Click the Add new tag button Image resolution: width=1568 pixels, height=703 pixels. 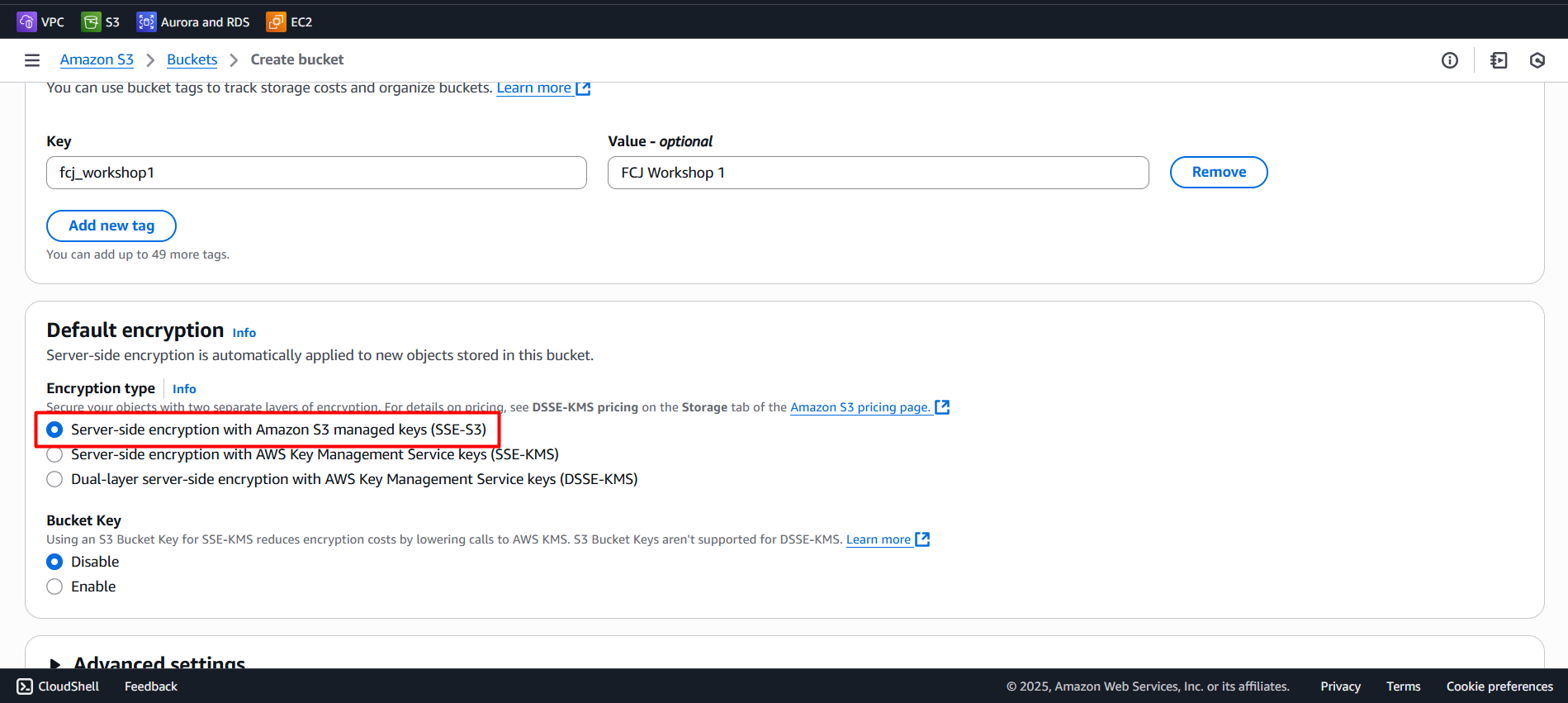tap(111, 226)
